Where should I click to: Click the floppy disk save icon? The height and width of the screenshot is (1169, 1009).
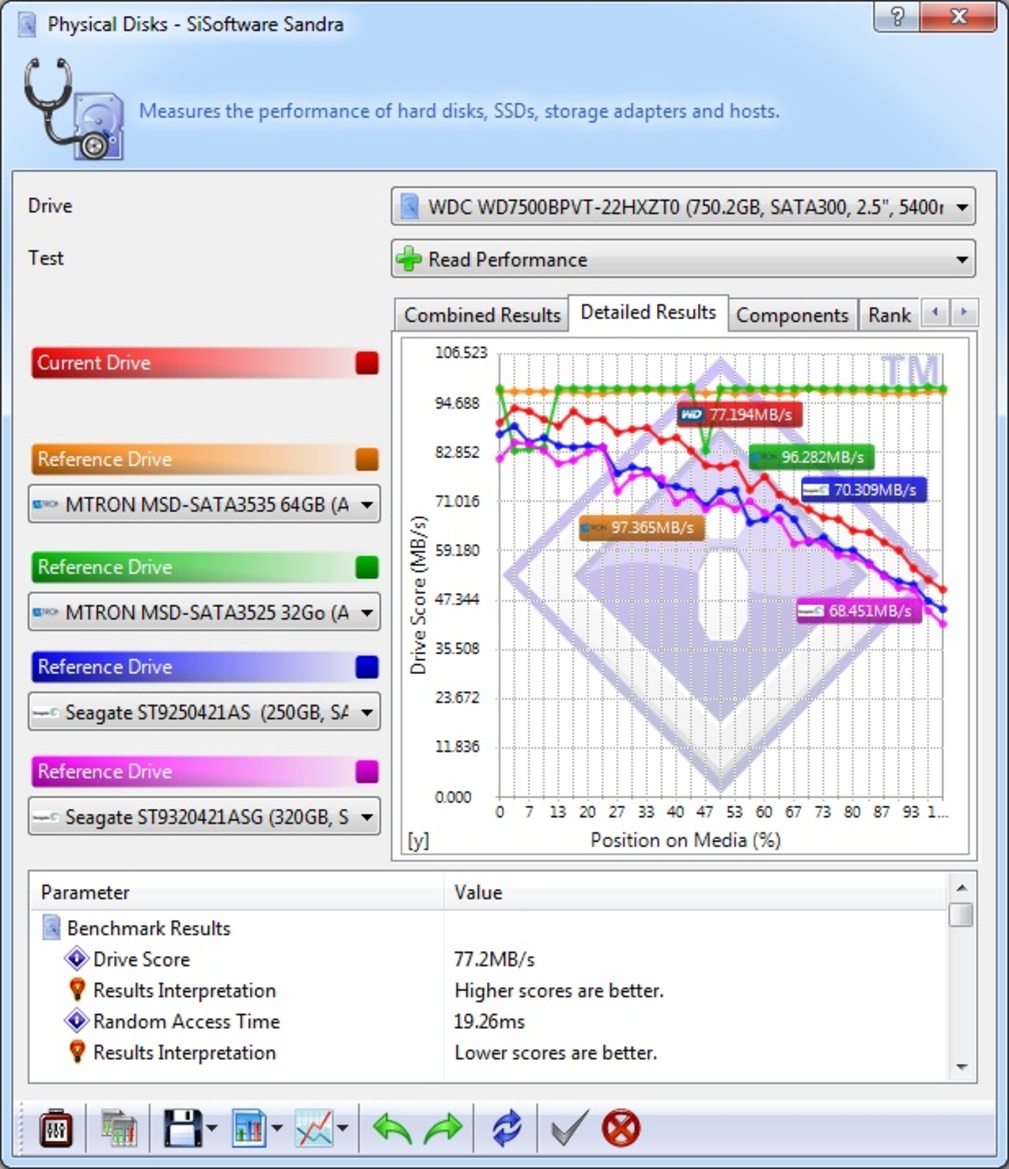coord(183,1128)
